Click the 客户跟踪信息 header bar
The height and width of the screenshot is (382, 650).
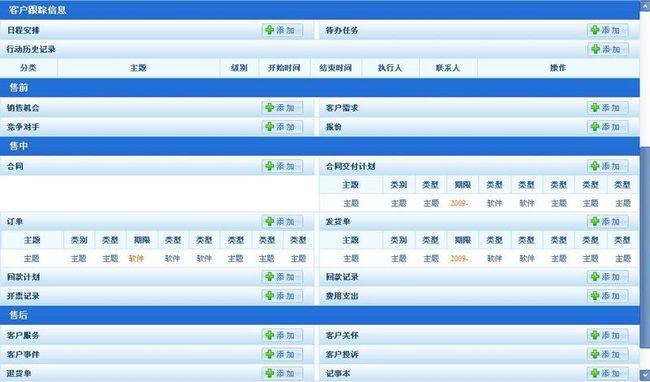pos(320,10)
